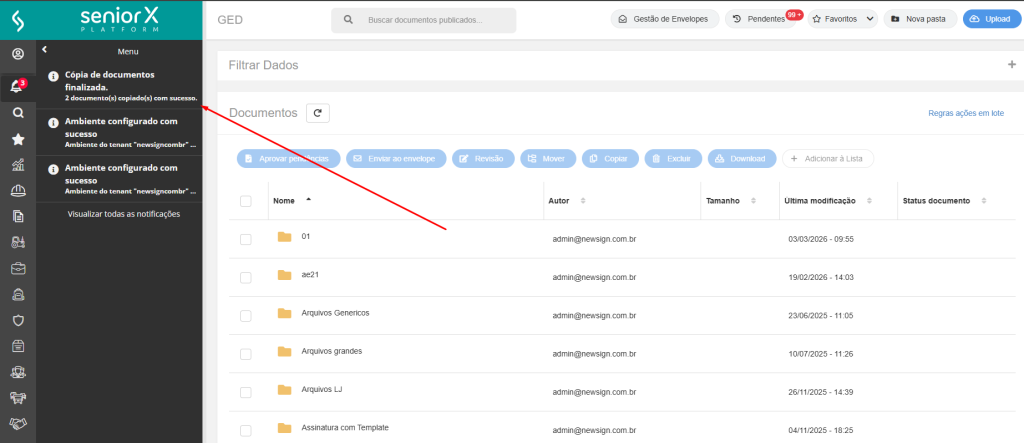The width and height of the screenshot is (1024, 443).
Task: Open Visualizar todas as notificações link
Action: point(123,214)
